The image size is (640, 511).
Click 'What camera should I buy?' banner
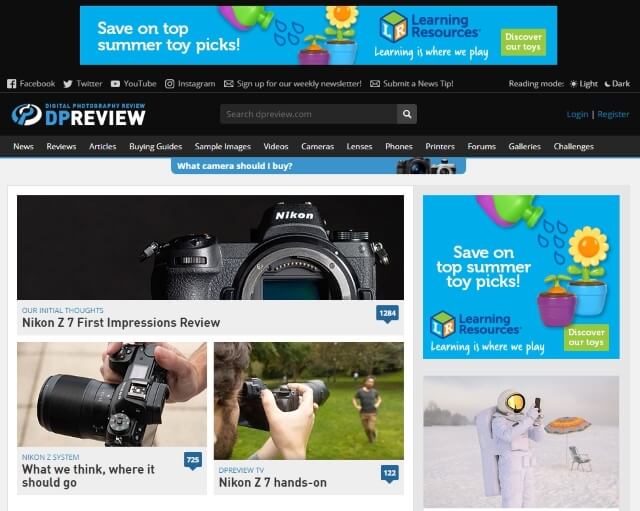coord(318,166)
